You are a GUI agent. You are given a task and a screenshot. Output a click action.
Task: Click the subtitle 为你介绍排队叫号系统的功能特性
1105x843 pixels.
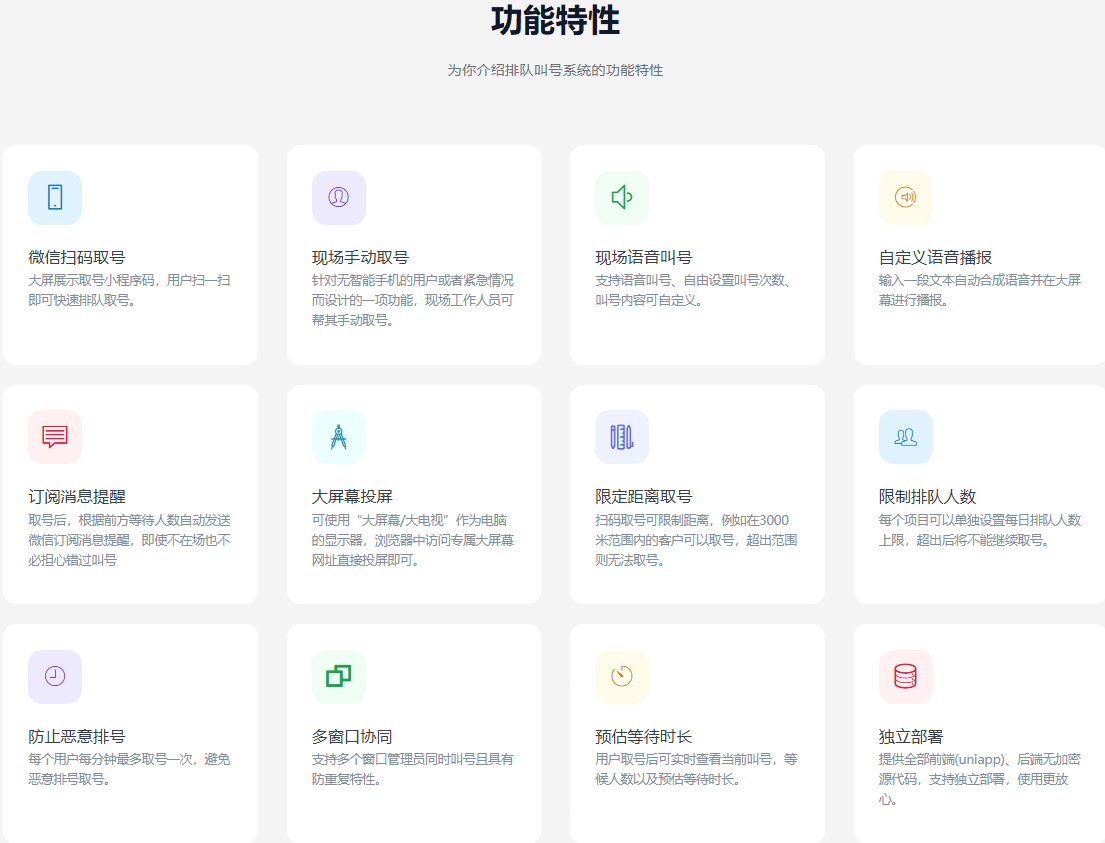(x=555, y=71)
